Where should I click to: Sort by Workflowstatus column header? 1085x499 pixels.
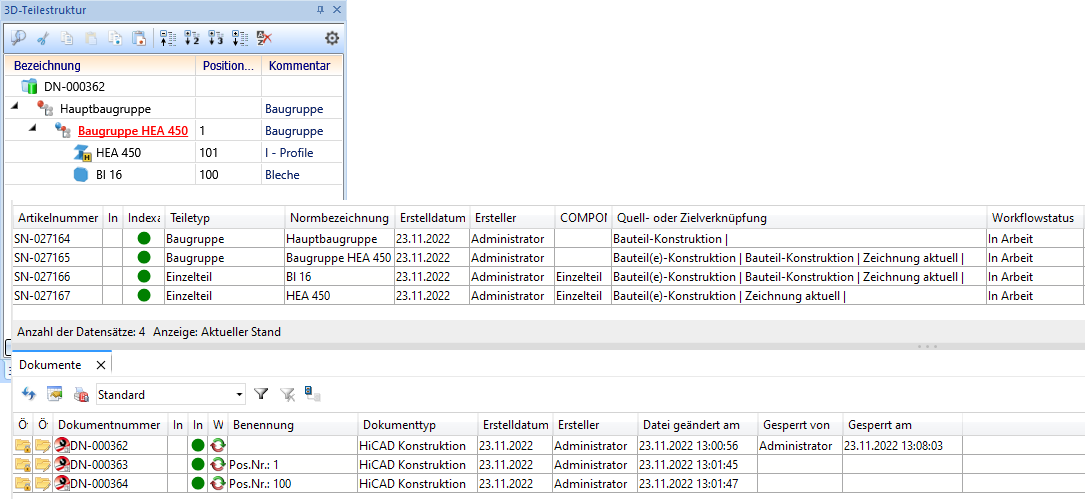tap(1032, 217)
